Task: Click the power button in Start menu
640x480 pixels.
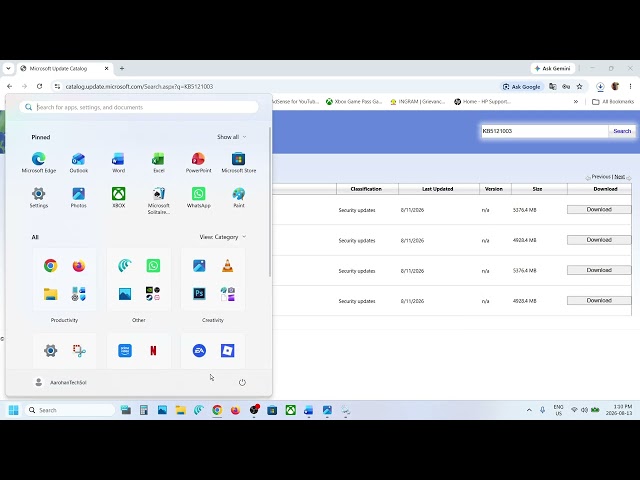Action: click(242, 382)
